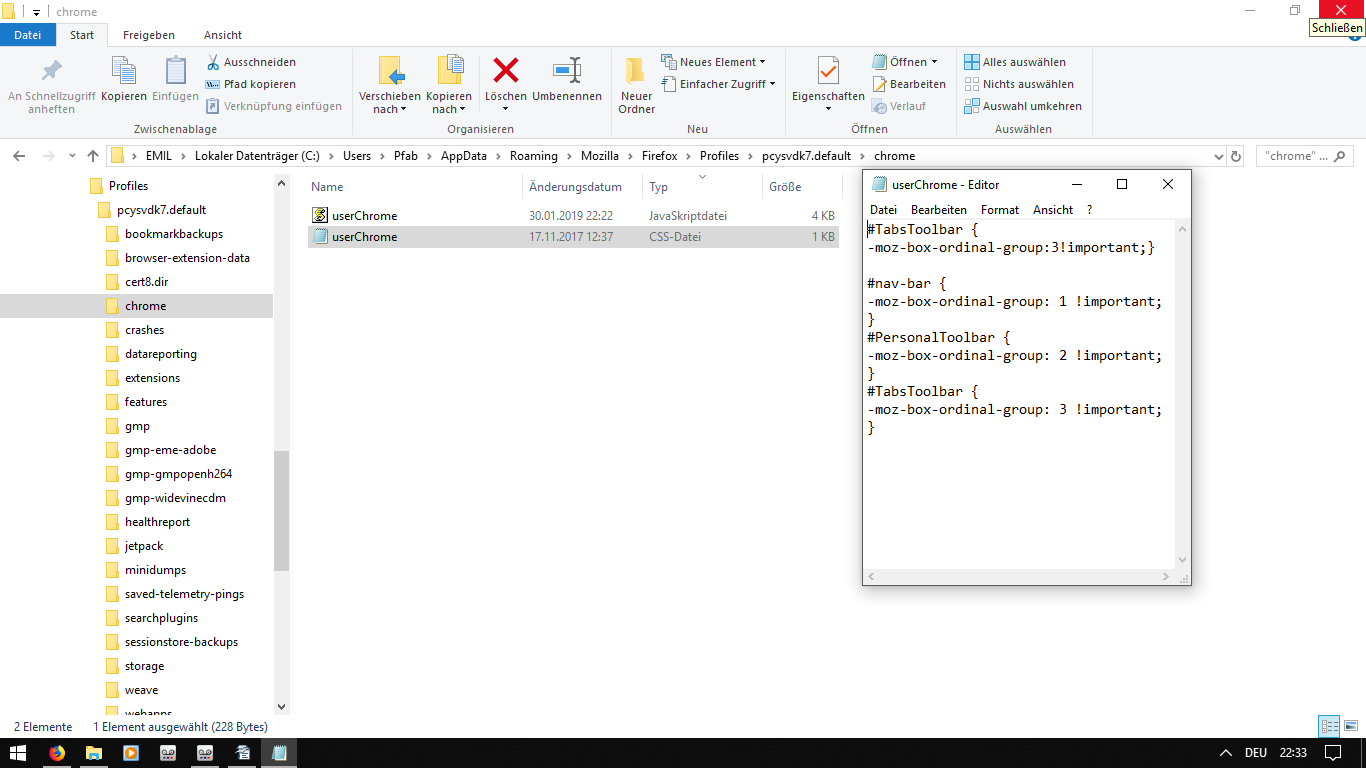Select the userChrome JavaSkriptdatei file
Screen dimensions: 1366x768
click(364, 216)
